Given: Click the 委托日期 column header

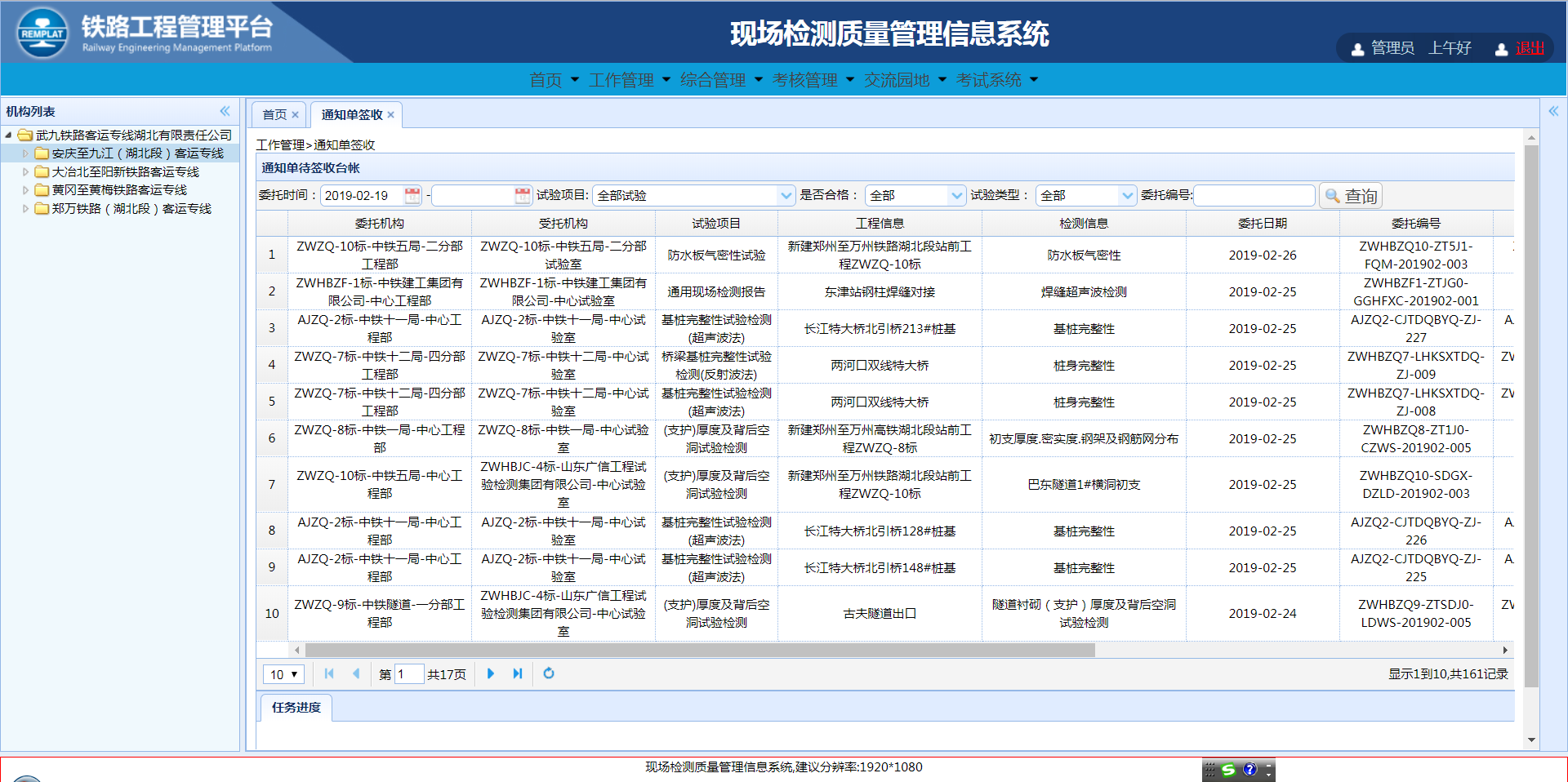Looking at the screenshot, I should (x=1263, y=224).
